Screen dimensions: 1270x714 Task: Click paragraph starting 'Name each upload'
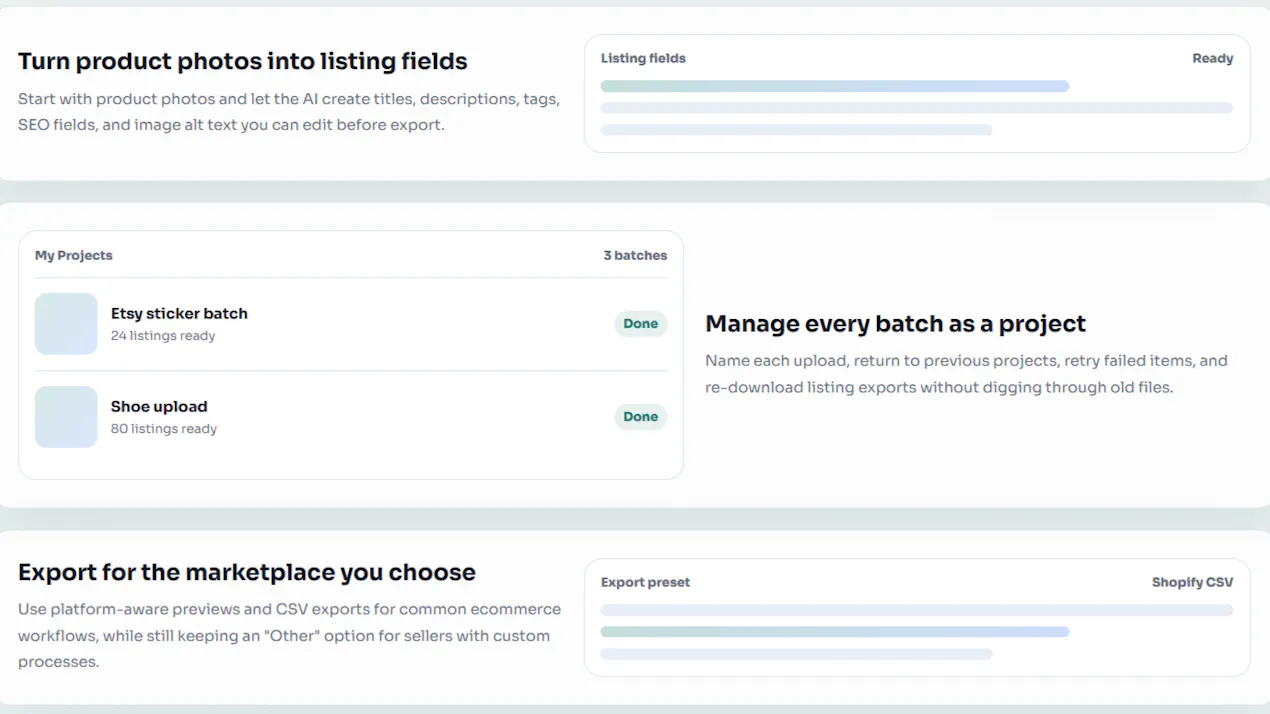coord(966,373)
